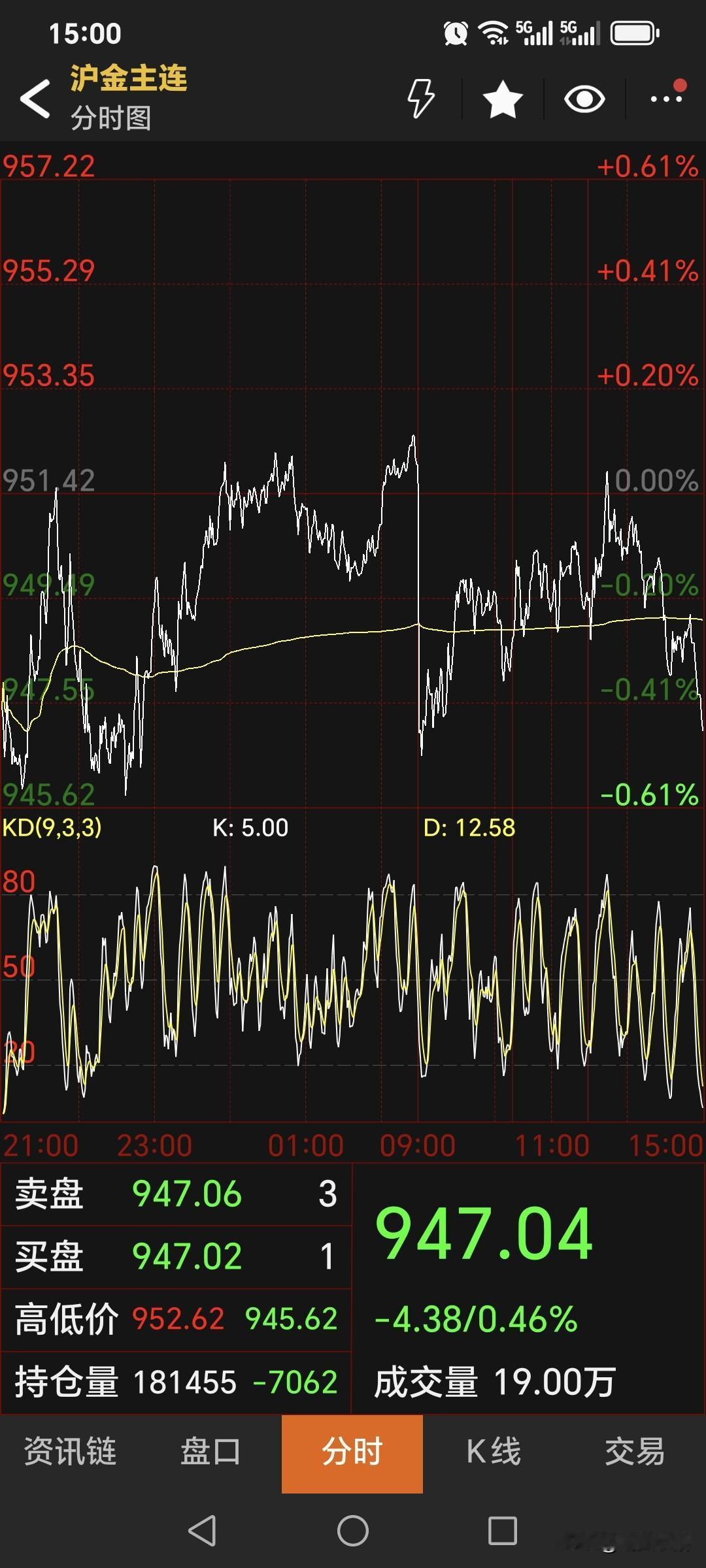Tap the low price 945.62 in 高低价 row
The height and width of the screenshot is (1568, 706).
click(292, 1318)
